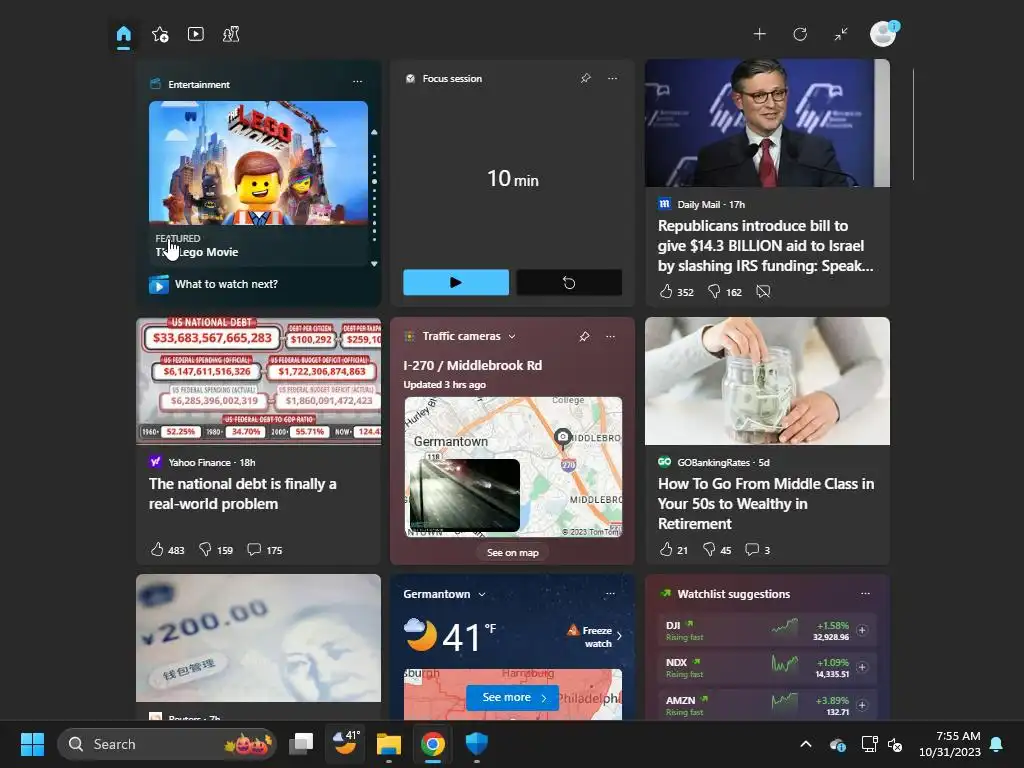Collapse the widgets board to half view
Screen dimensions: 1024x768
click(841, 34)
